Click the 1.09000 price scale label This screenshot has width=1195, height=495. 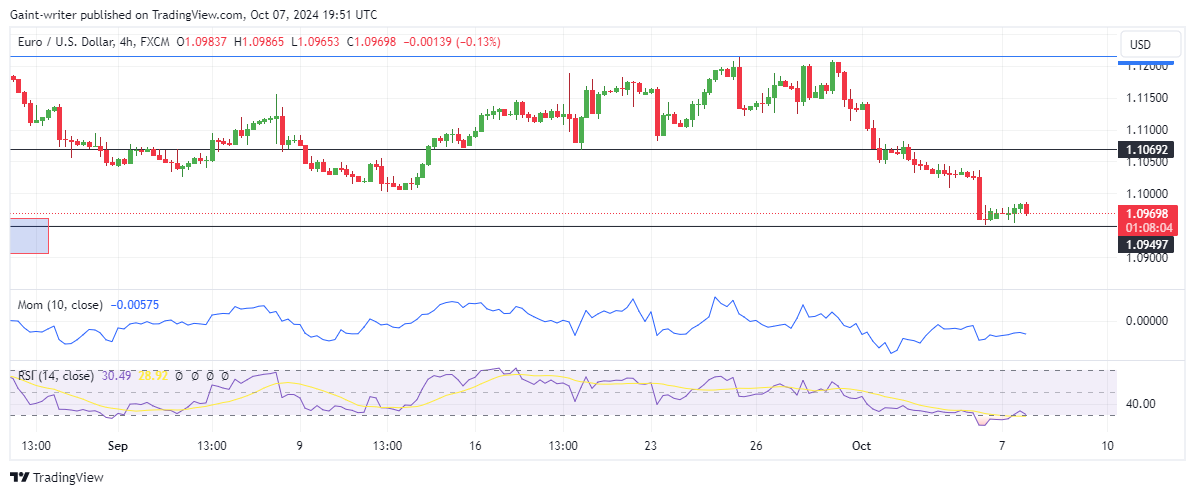click(1145, 258)
